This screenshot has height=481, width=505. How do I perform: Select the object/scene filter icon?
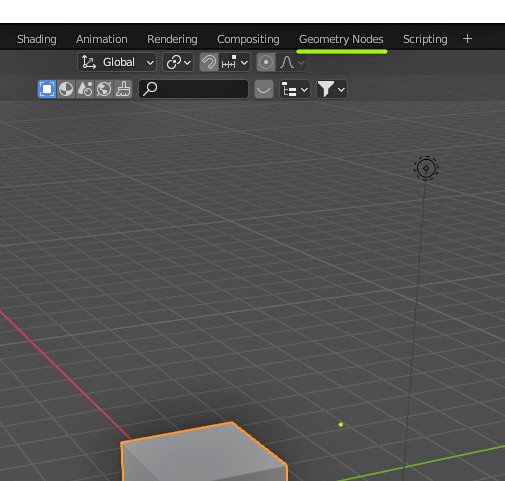point(47,89)
